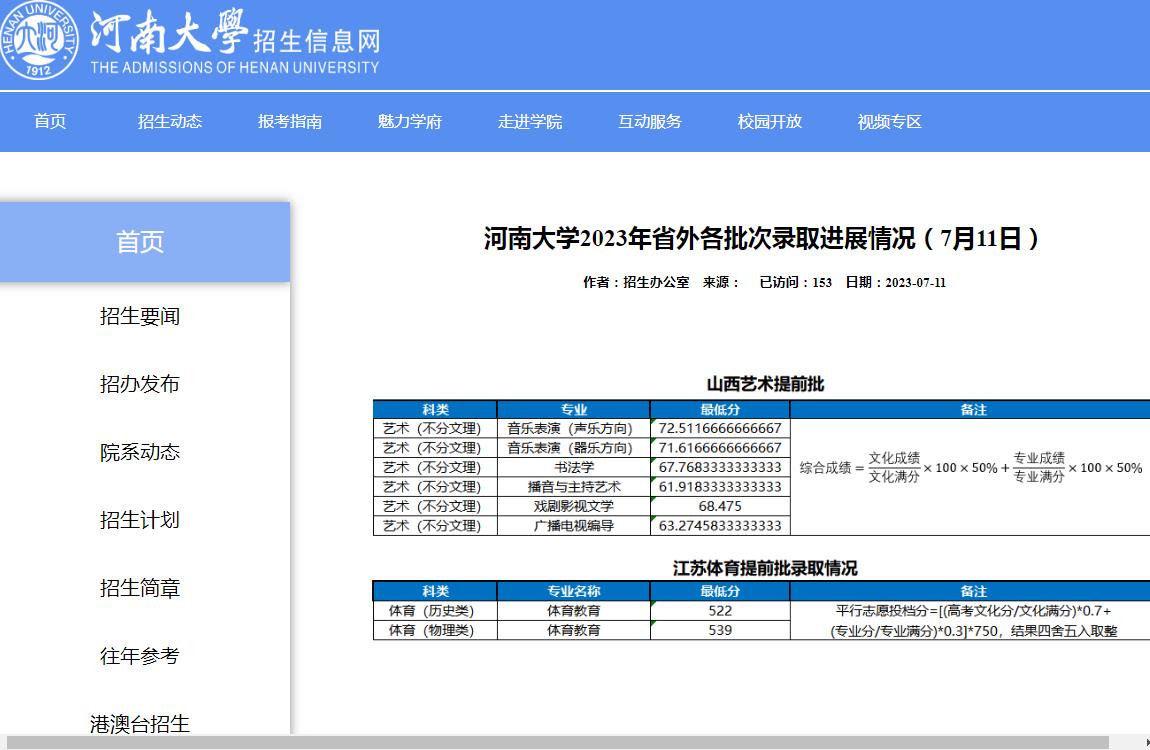Click the 已访问：153 visit counter

tap(795, 282)
